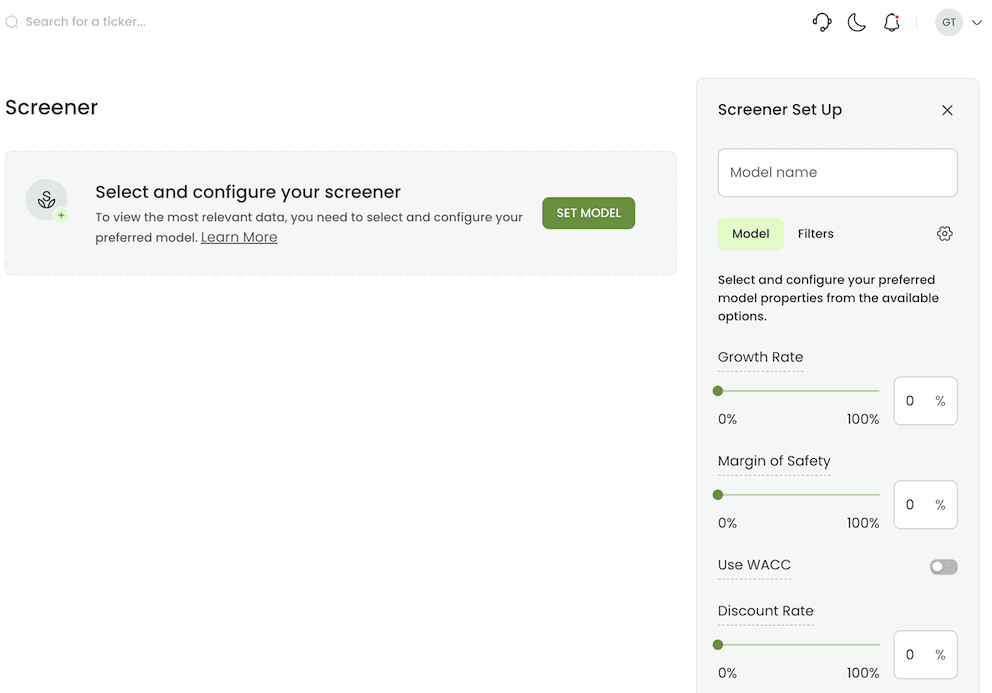Expand the profile account dropdown chevron
Screen dimensions: 992x693
pyautogui.click(x=976, y=22)
